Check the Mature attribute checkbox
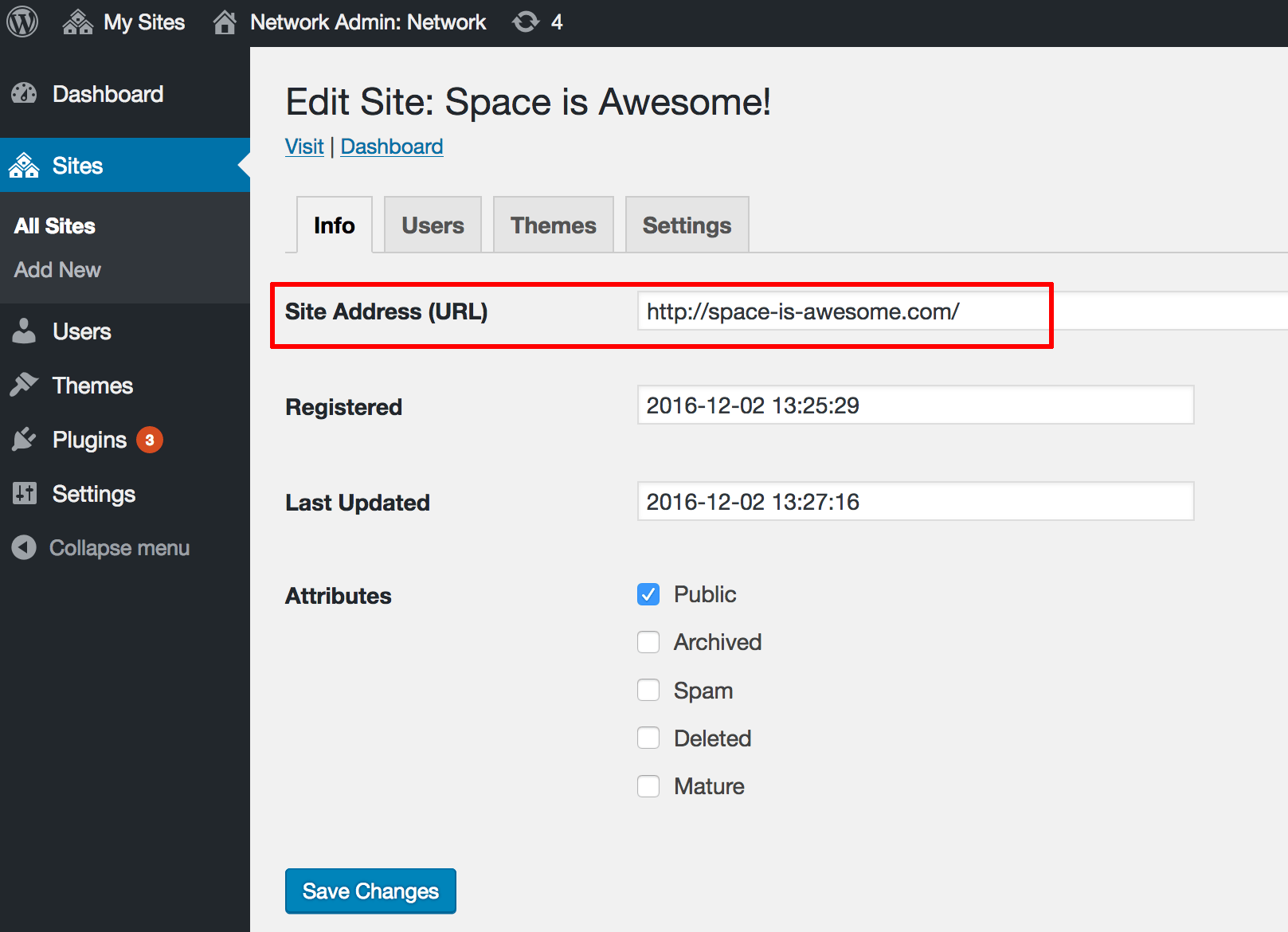 pyautogui.click(x=648, y=785)
